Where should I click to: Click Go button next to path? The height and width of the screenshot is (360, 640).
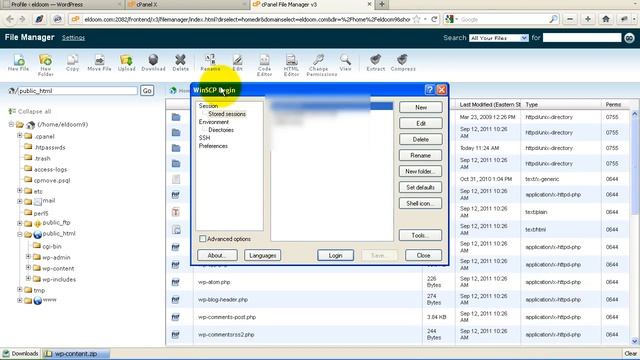147,91
